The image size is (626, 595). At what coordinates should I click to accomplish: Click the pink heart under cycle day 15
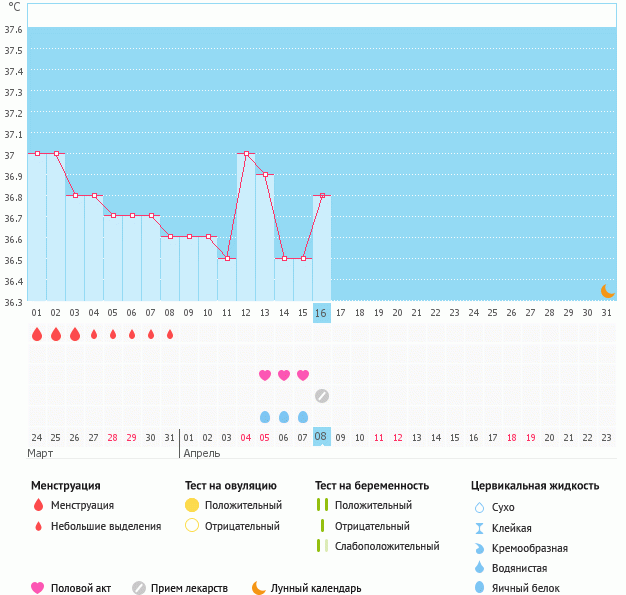tap(303, 375)
